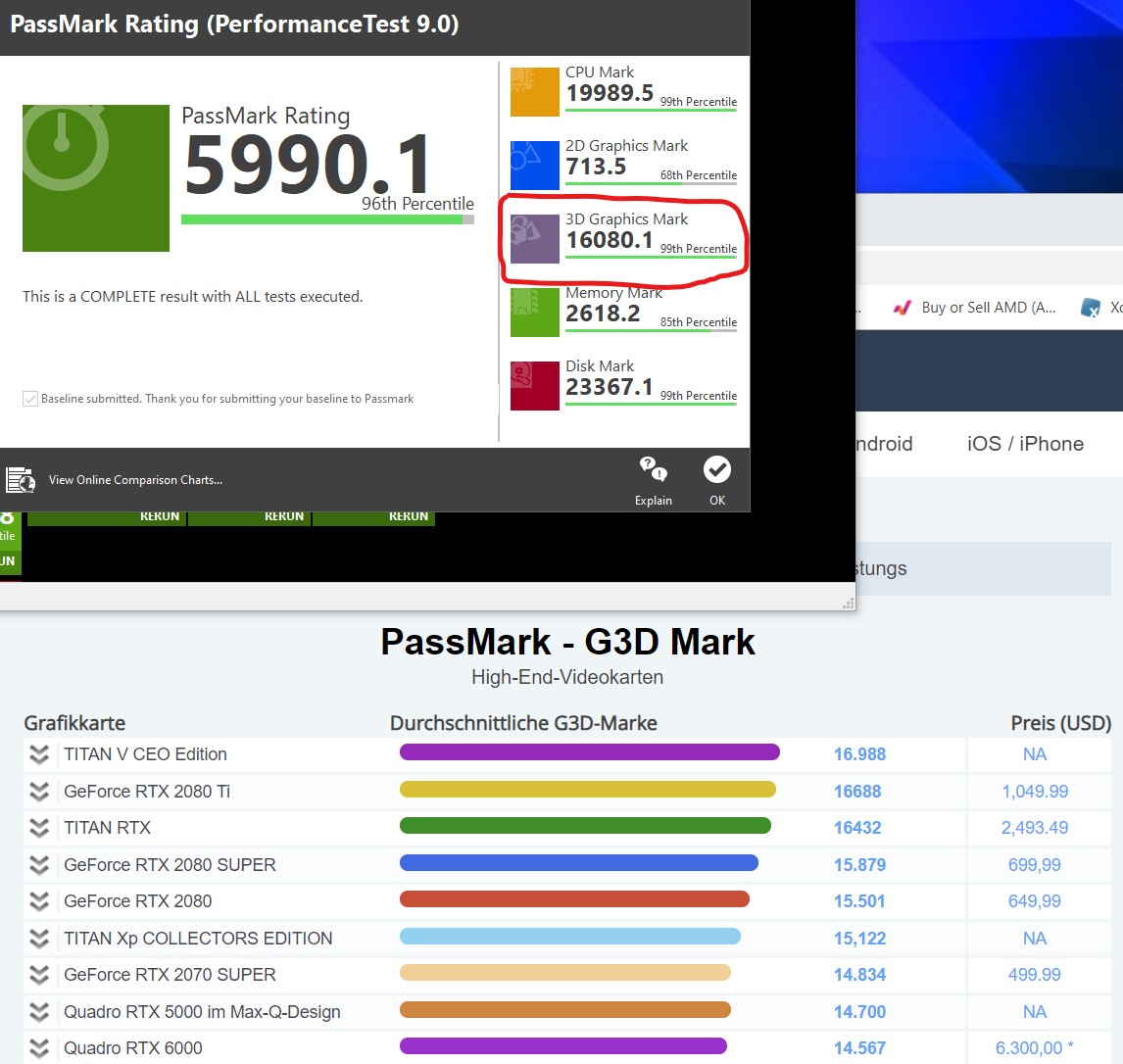
Task: Expand the GeForce RTX 2080 SUPER row
Action: click(39, 865)
